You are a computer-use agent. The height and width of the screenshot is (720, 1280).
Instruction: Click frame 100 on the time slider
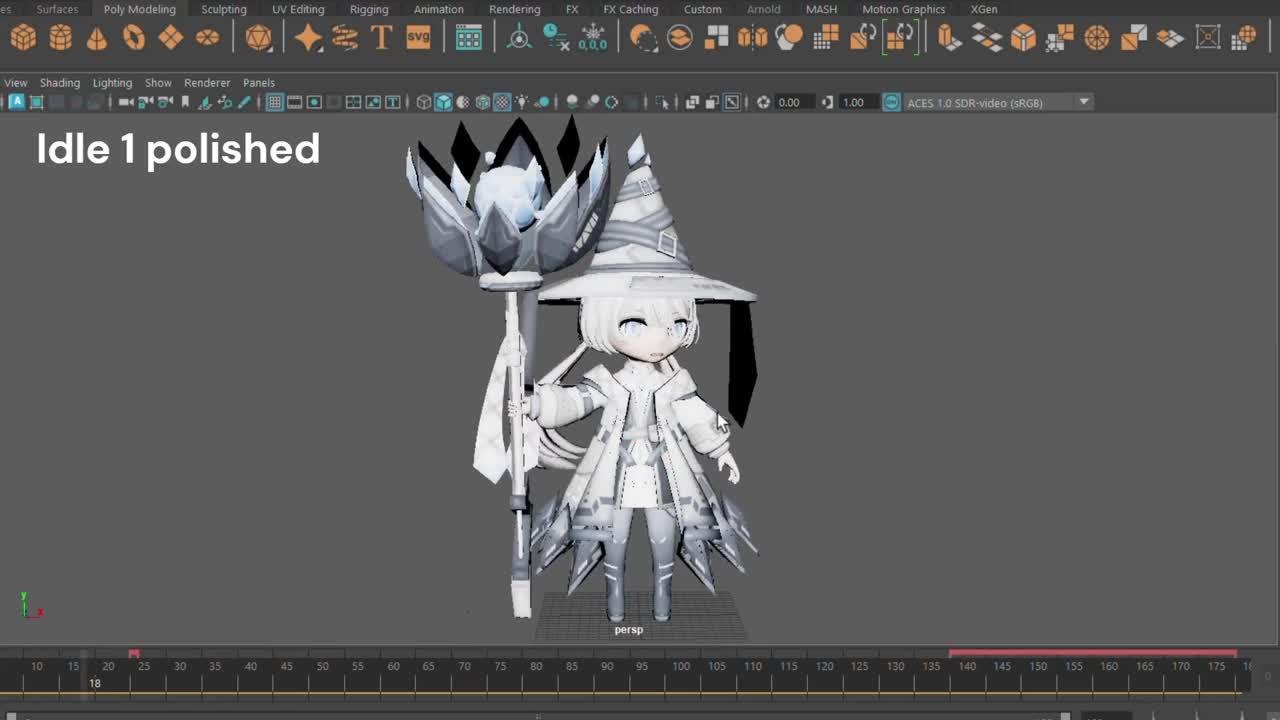[x=681, y=666]
